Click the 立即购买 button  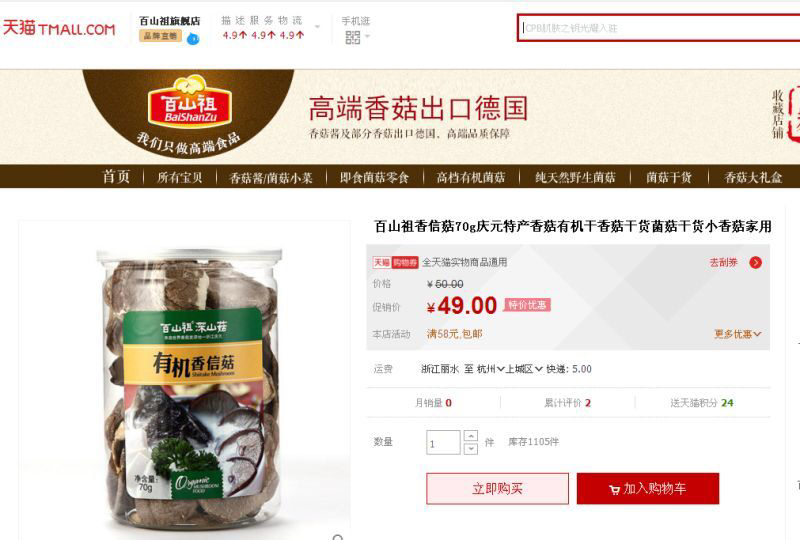[497, 488]
